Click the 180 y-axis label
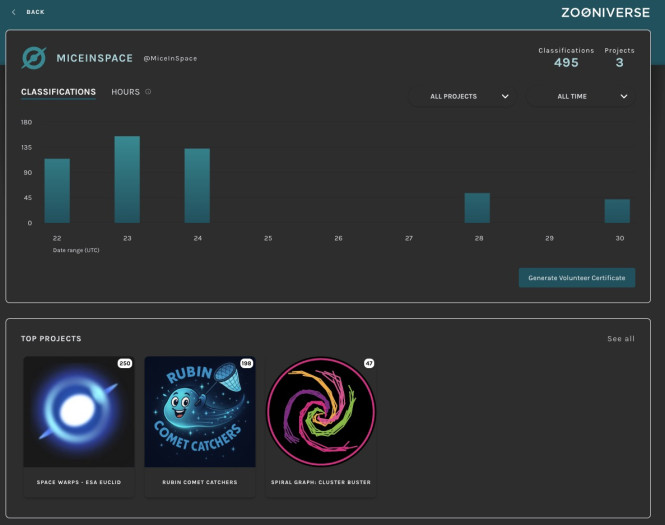 26,122
